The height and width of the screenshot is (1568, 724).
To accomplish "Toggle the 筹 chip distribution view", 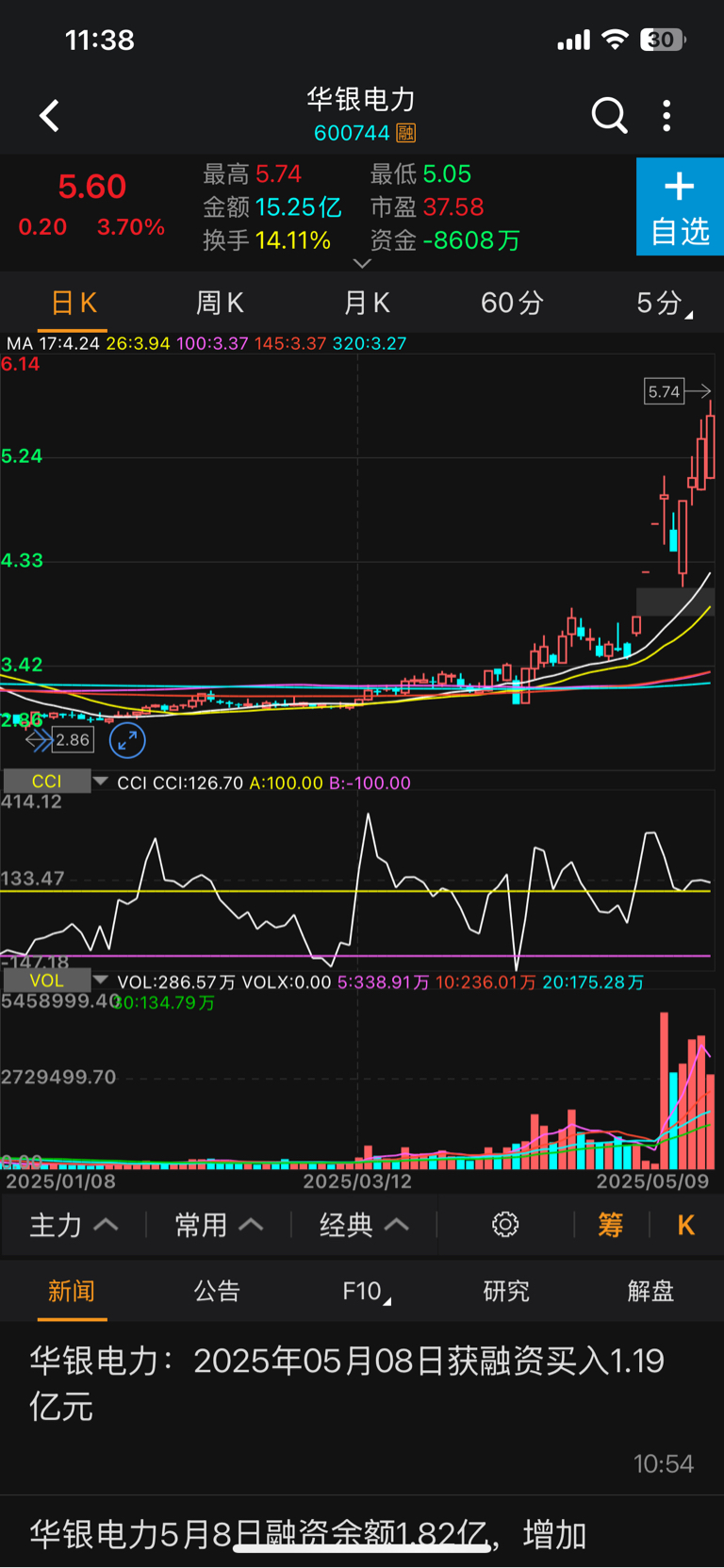I will (611, 1225).
